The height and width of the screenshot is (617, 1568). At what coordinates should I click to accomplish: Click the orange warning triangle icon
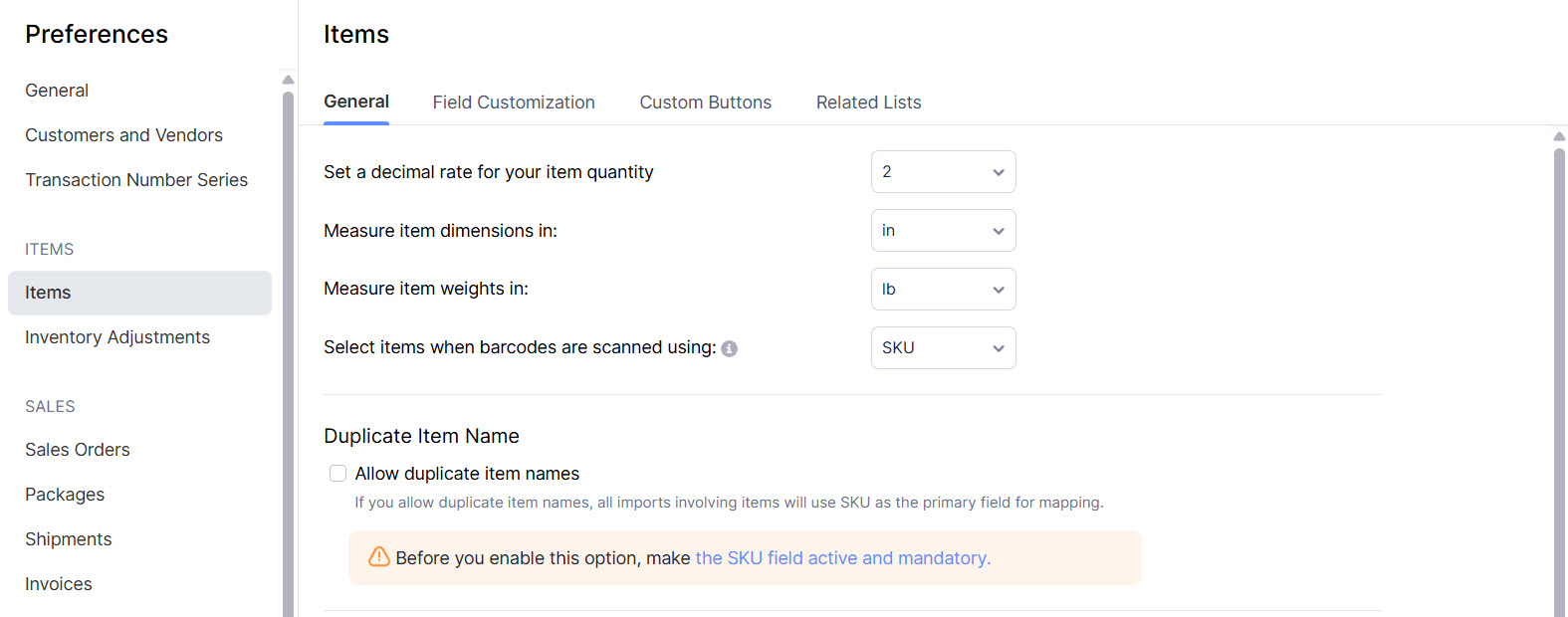(x=379, y=557)
